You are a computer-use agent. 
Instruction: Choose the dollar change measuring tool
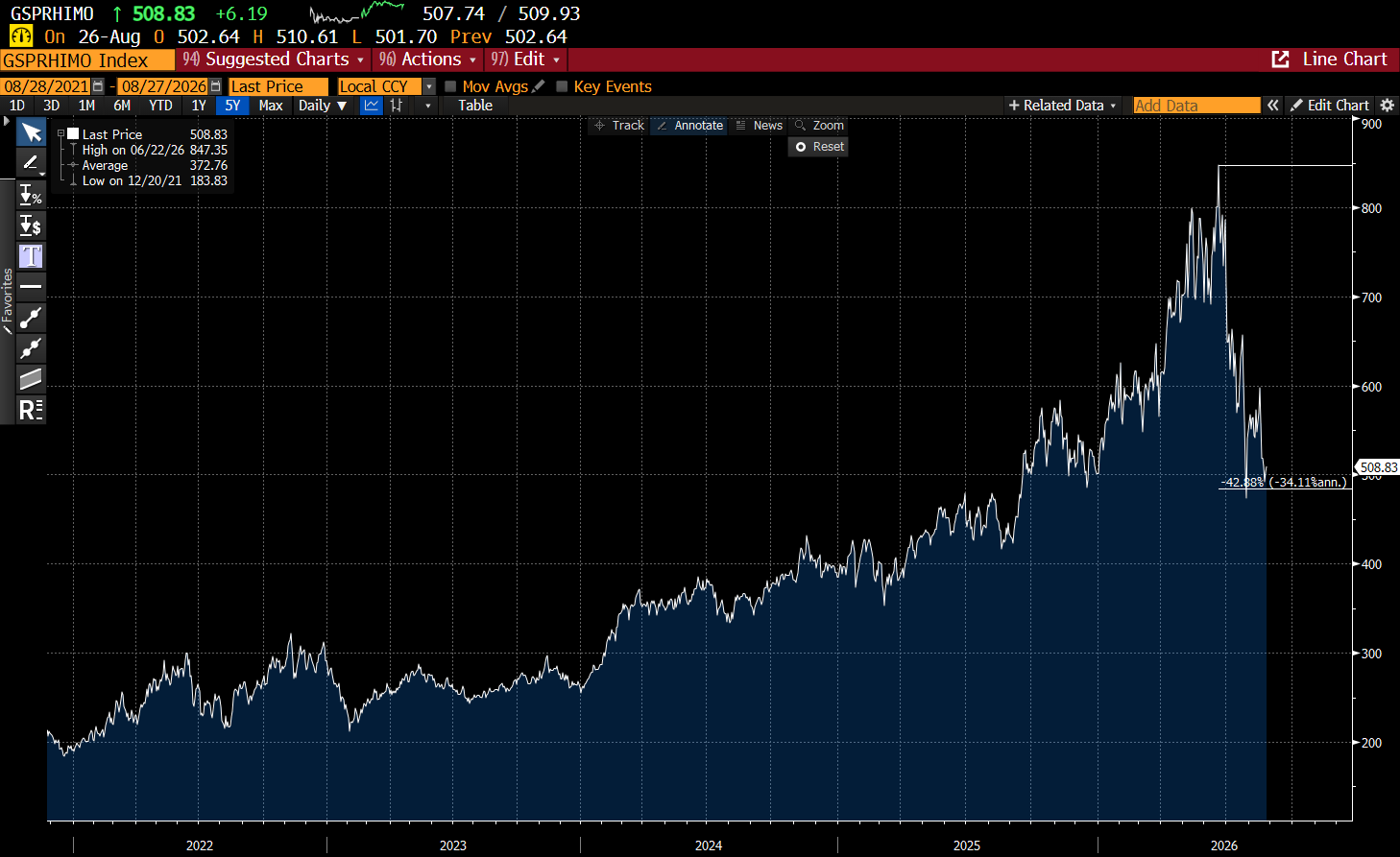31,226
